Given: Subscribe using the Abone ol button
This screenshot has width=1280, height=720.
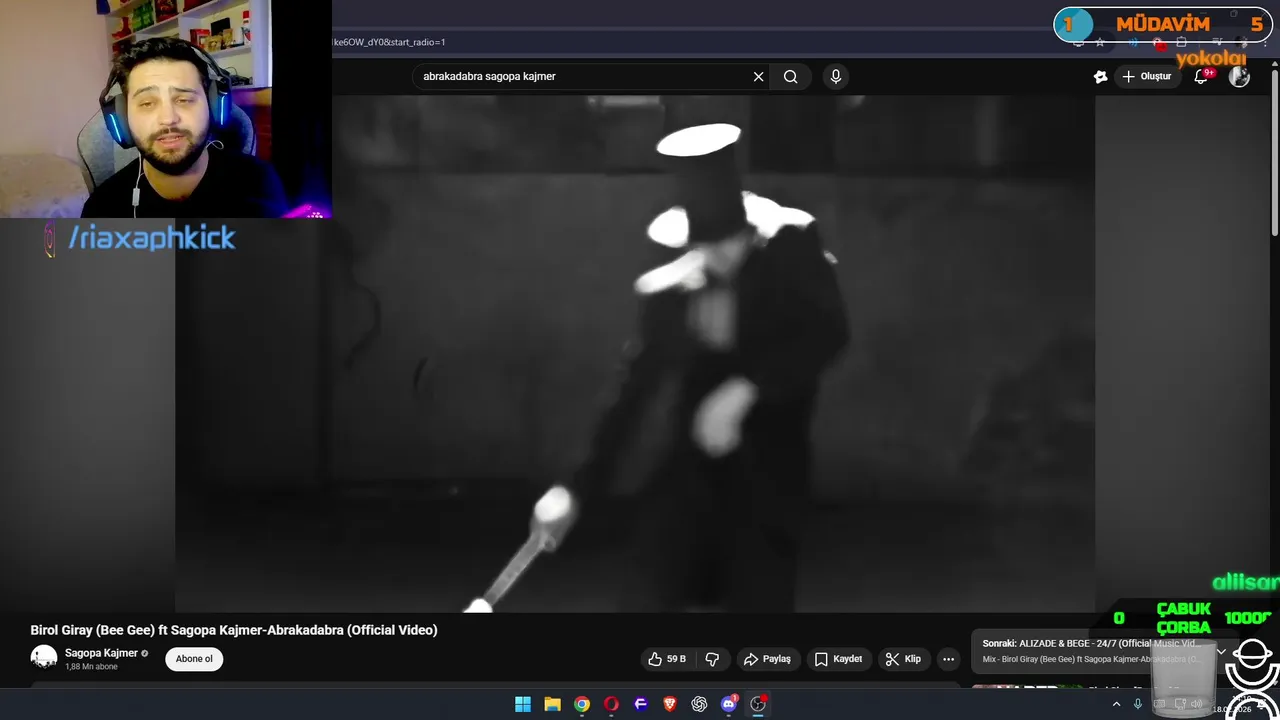Looking at the screenshot, I should point(194,659).
